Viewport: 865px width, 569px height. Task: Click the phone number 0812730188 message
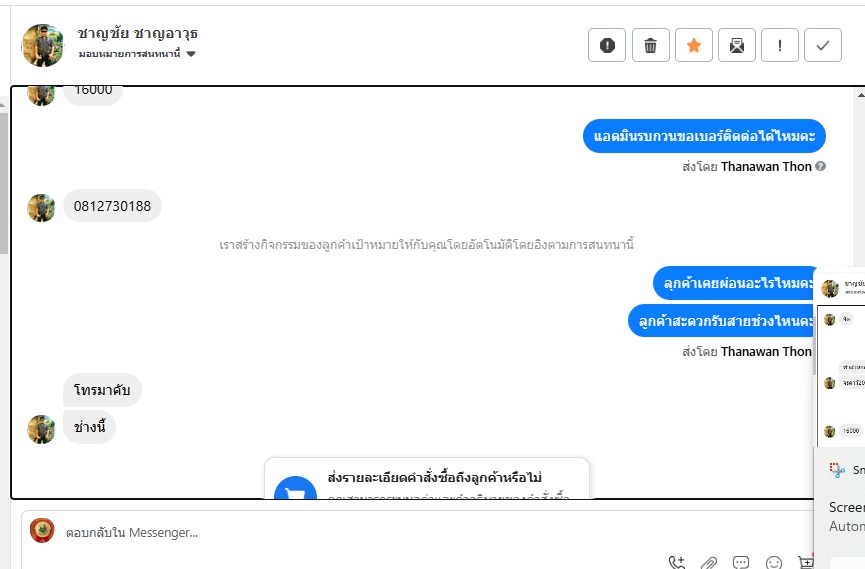113,206
